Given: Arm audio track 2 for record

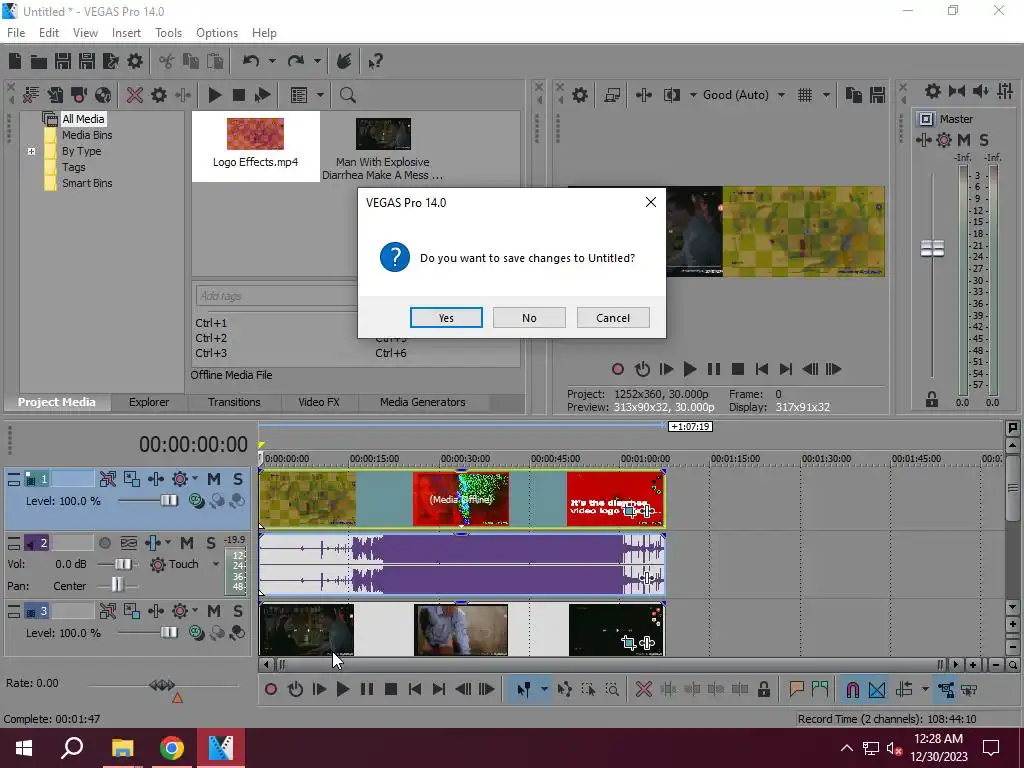Looking at the screenshot, I should 104,543.
